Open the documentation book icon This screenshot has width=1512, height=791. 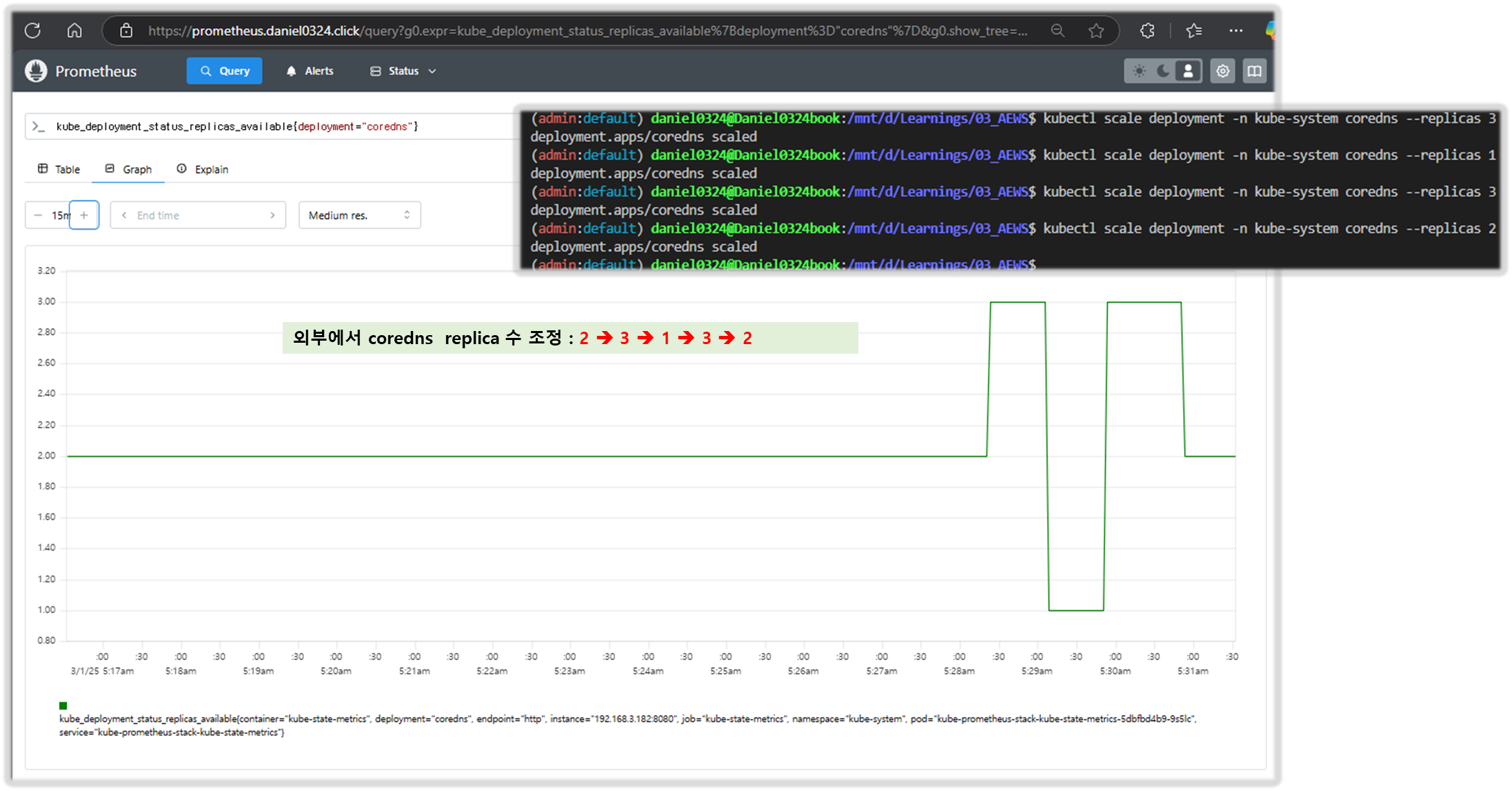(x=1254, y=71)
